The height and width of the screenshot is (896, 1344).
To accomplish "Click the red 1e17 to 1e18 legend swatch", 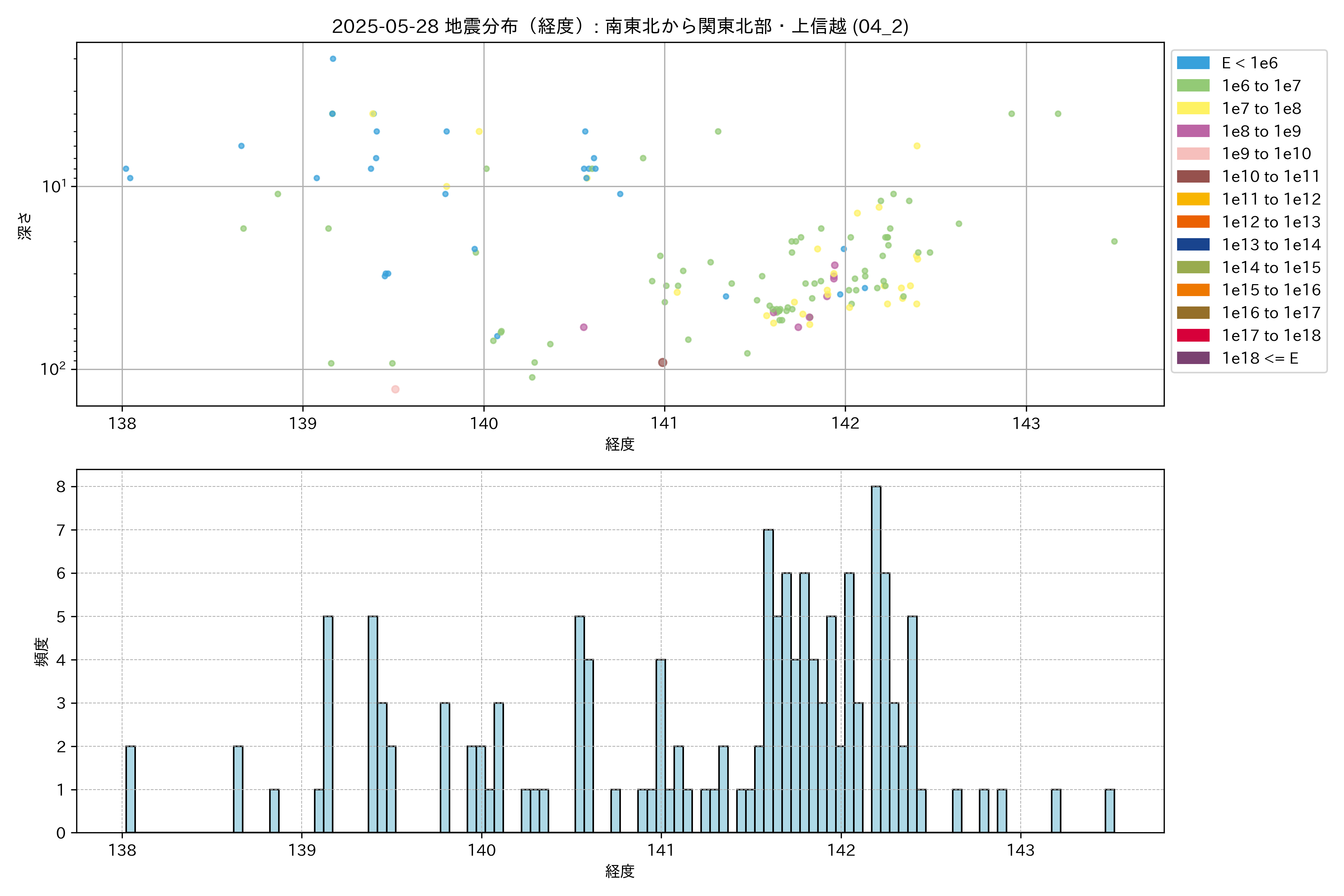I will click(x=1192, y=335).
